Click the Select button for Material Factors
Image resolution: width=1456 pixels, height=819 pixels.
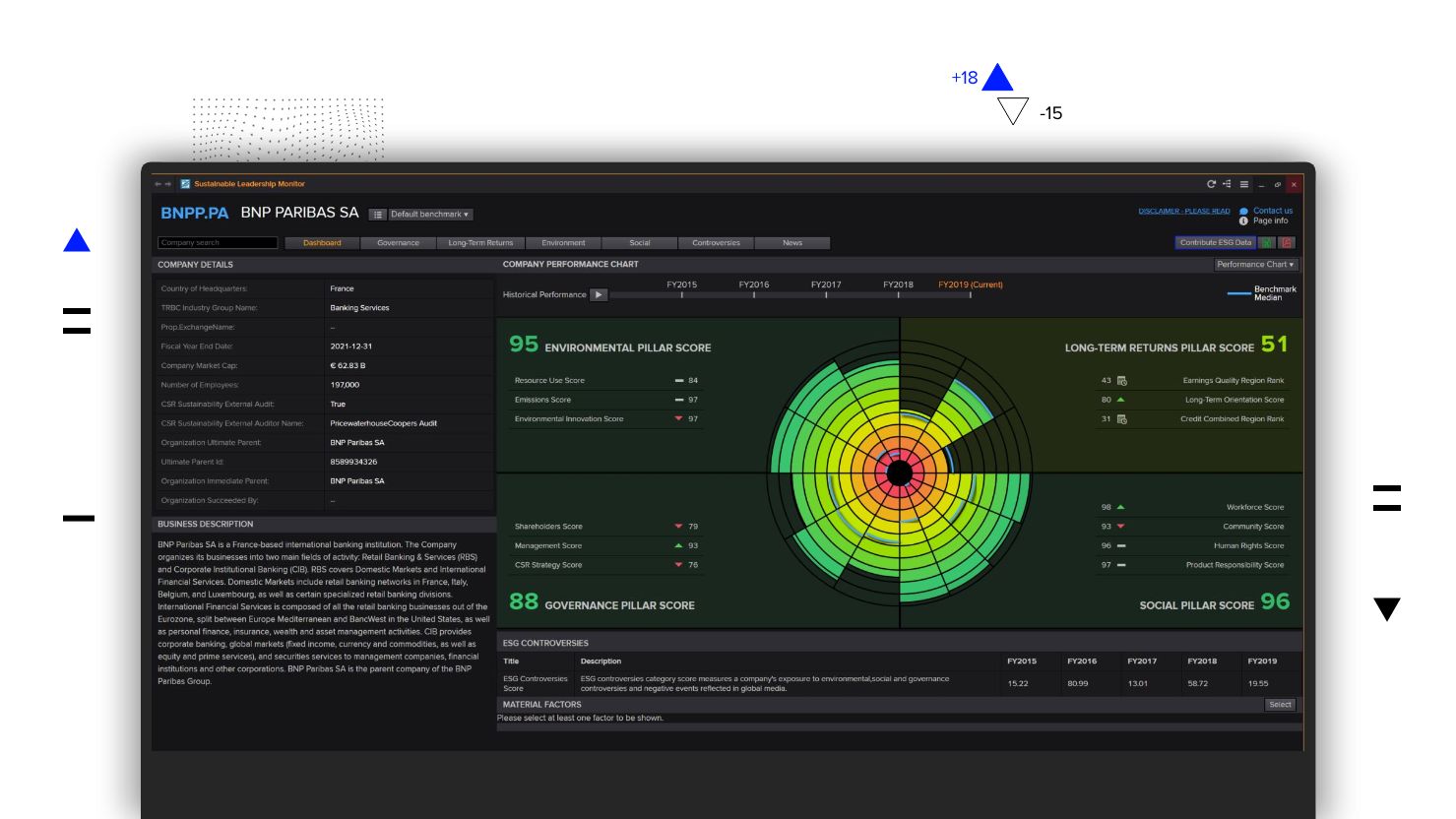click(1280, 705)
